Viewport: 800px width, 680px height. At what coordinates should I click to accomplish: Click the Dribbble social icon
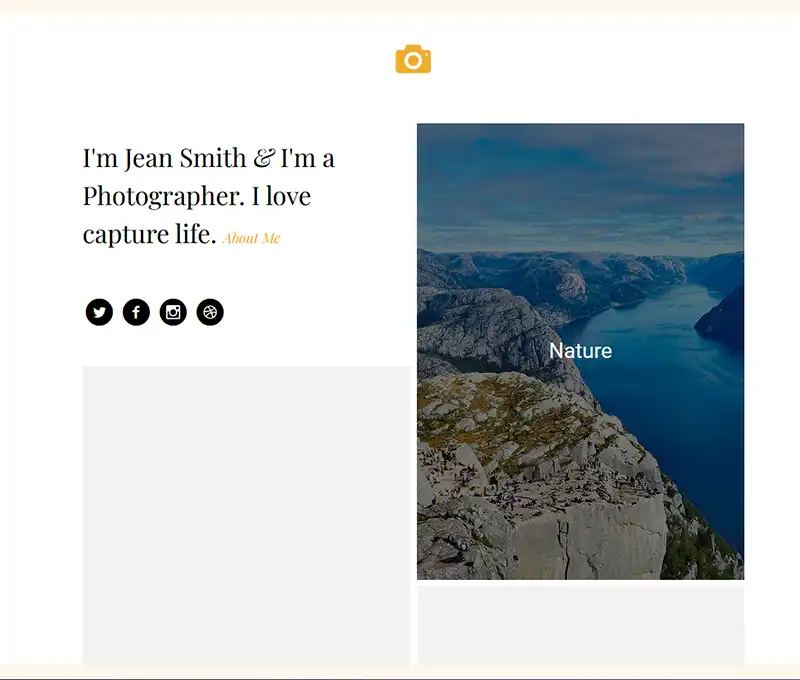(210, 312)
